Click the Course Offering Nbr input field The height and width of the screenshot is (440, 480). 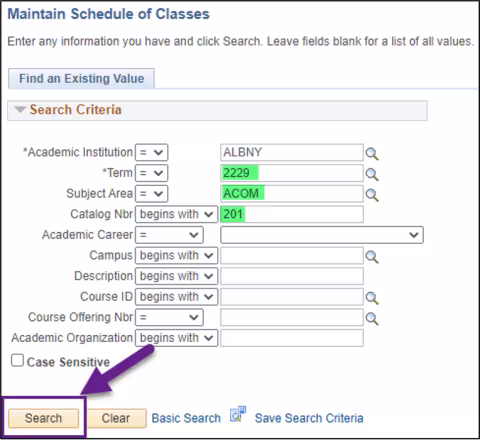(292, 317)
